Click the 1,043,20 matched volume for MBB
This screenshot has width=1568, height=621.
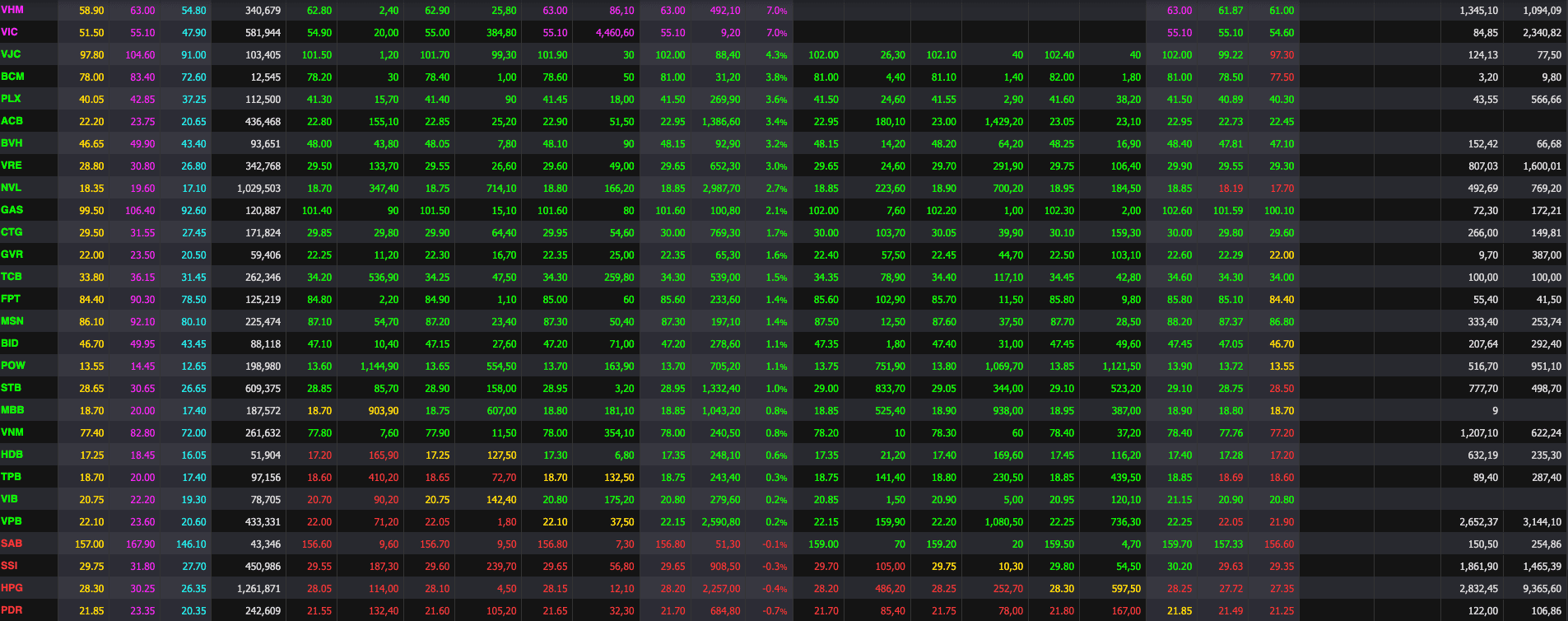tap(721, 411)
